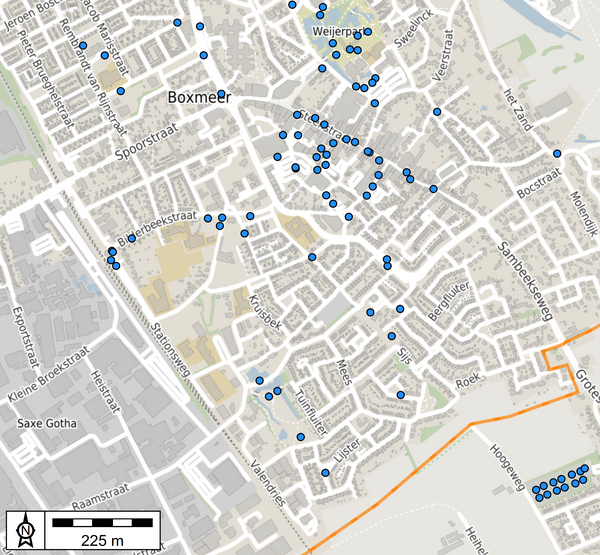Image resolution: width=600 pixels, height=555 pixels.
Task: Click the 225 m scale bar
Action: pos(102,522)
